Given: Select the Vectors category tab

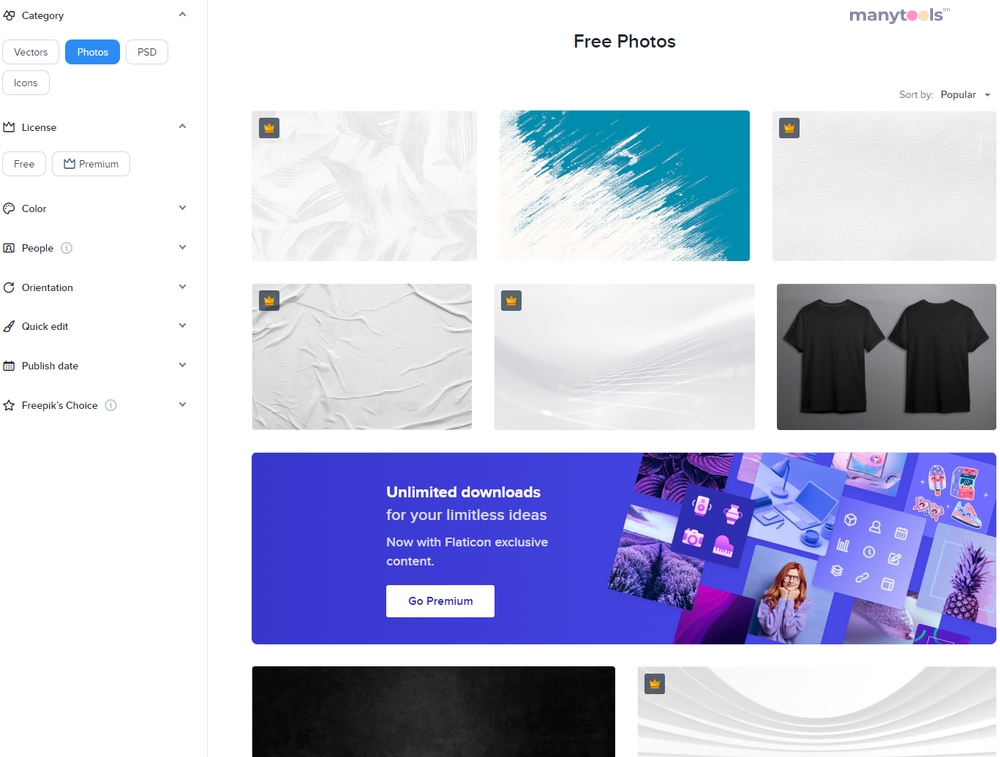Looking at the screenshot, I should [x=31, y=52].
